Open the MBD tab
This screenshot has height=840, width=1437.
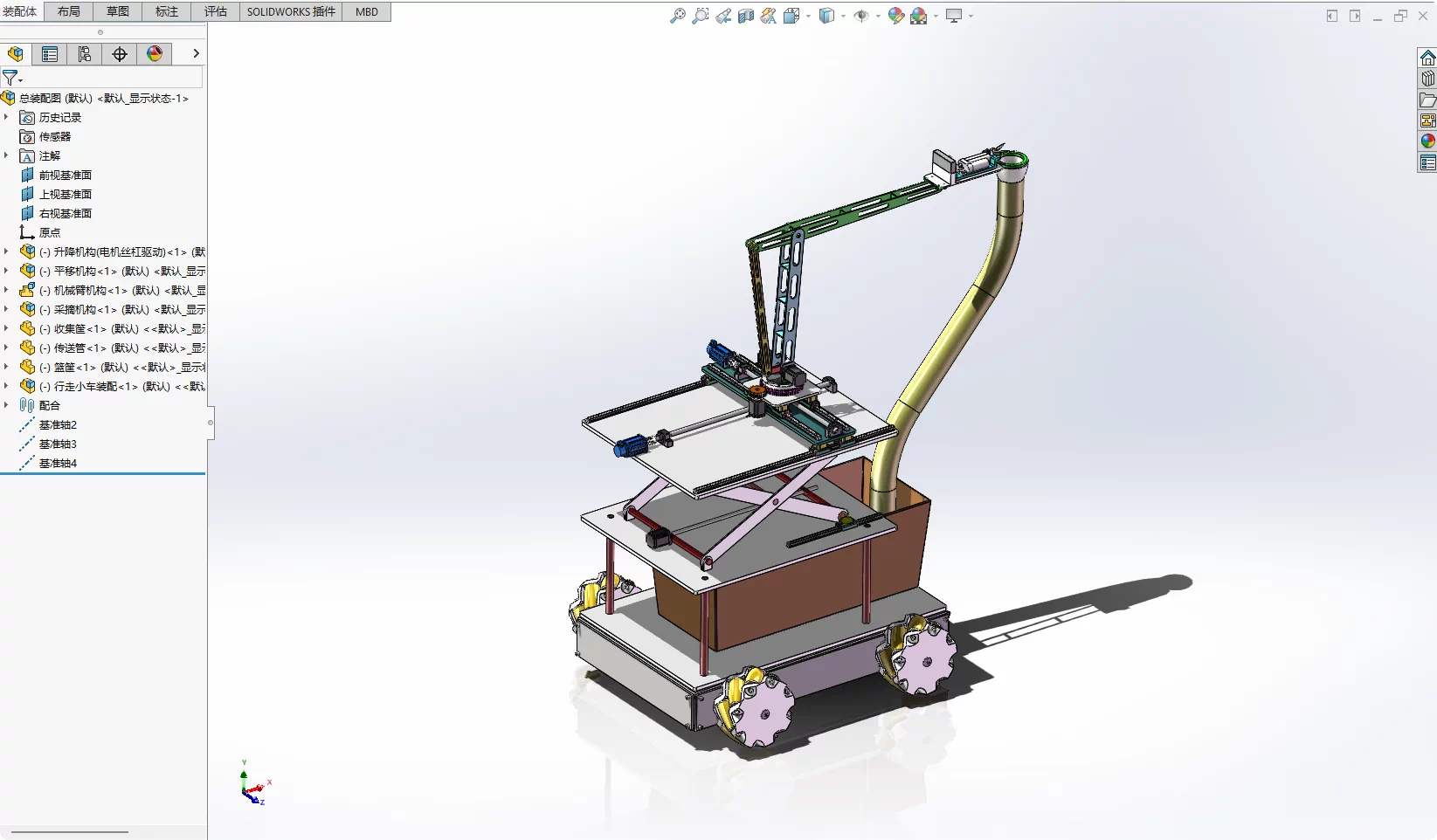(367, 11)
